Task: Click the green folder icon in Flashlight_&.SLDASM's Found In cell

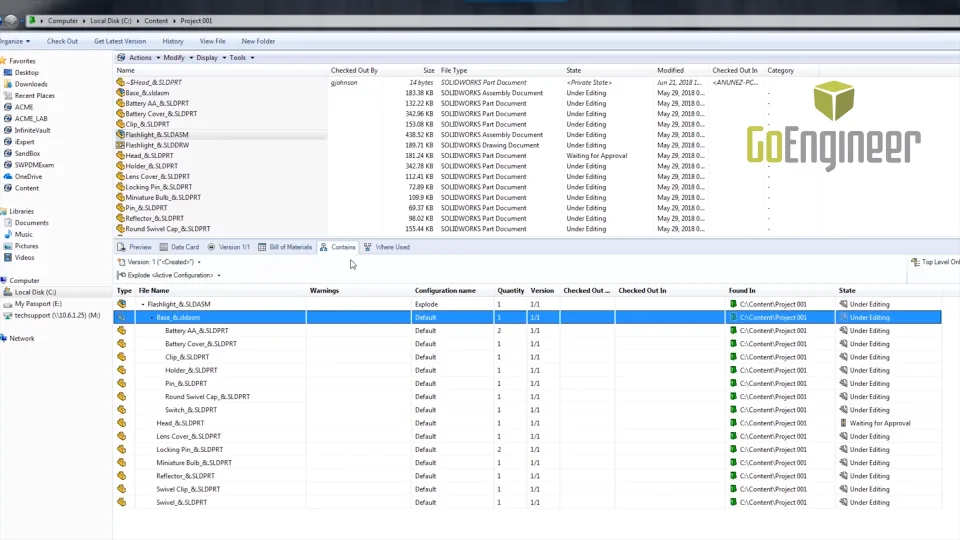Action: coord(733,304)
